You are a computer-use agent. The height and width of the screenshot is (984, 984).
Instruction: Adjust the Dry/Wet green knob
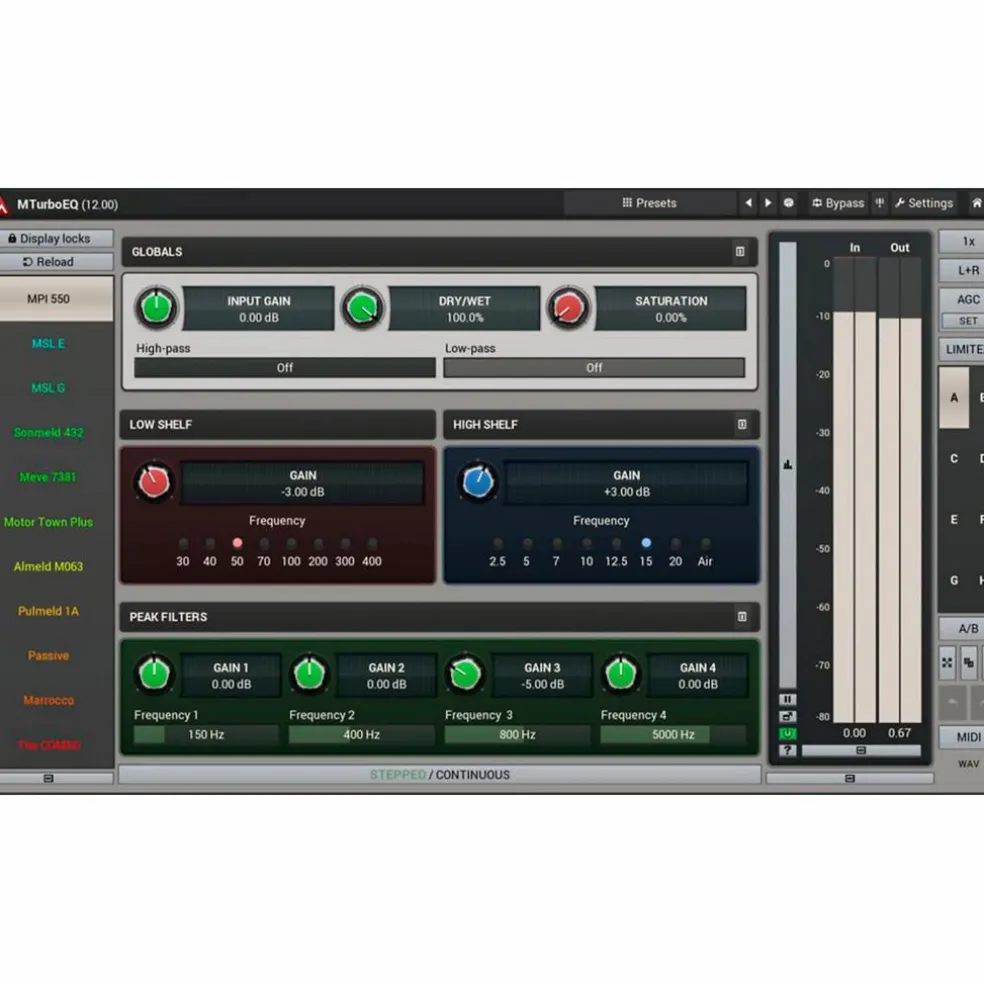(362, 308)
